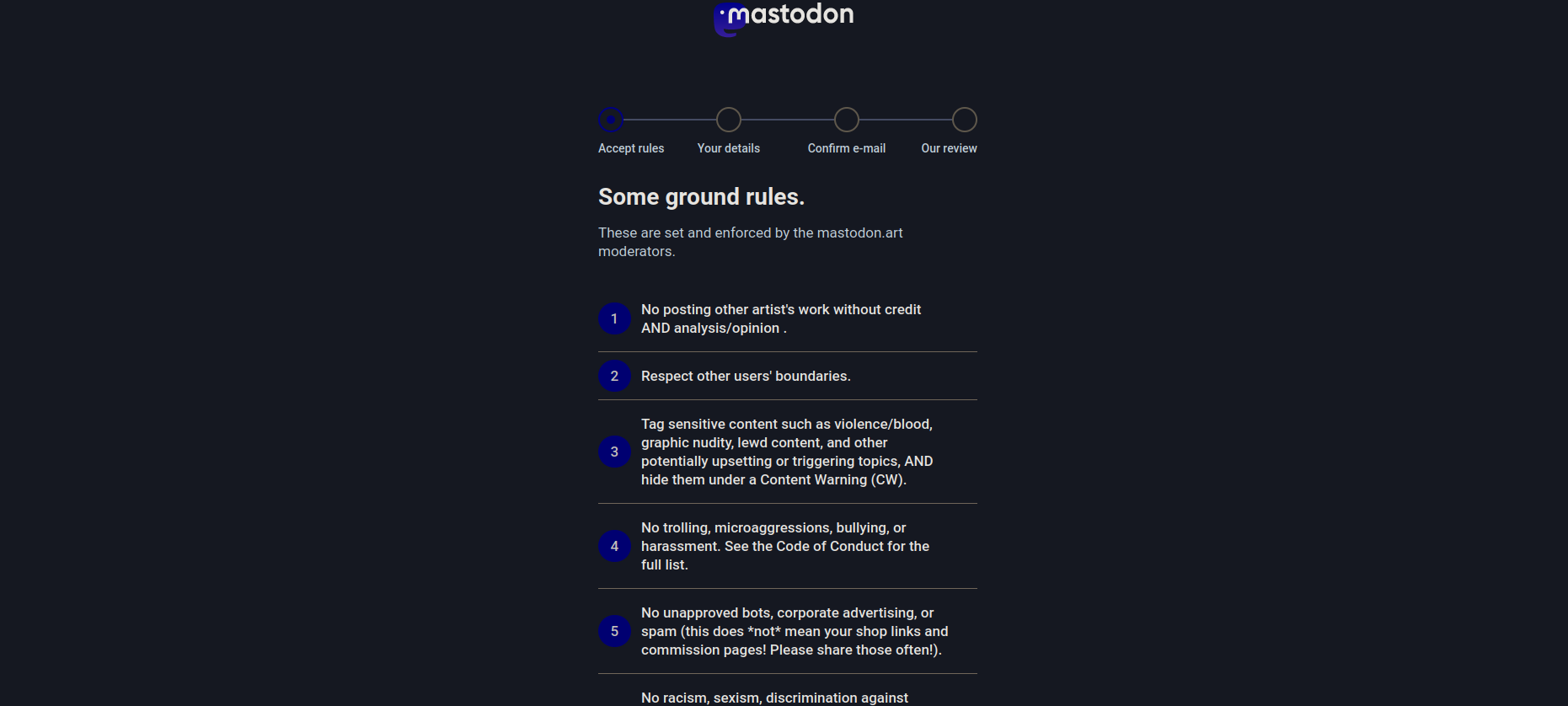Click the Our review step circle
Screen dimensions: 1568x706
(965, 120)
